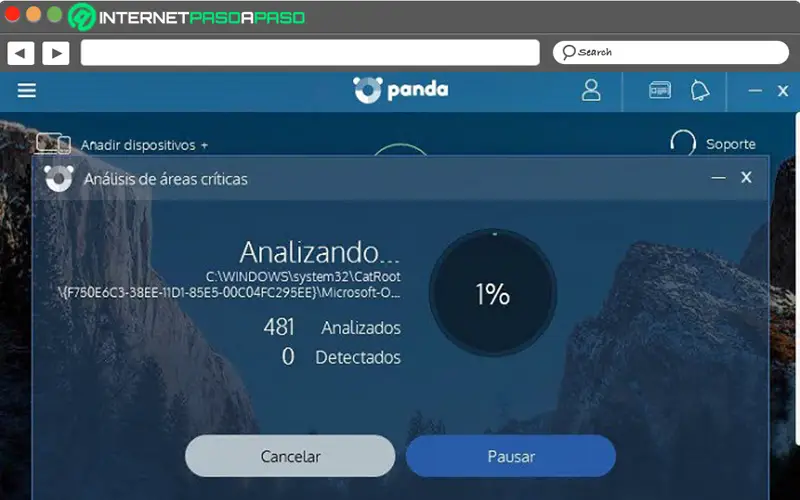Open the Panda hamburger menu
Viewport: 800px width, 500px height.
(x=27, y=90)
